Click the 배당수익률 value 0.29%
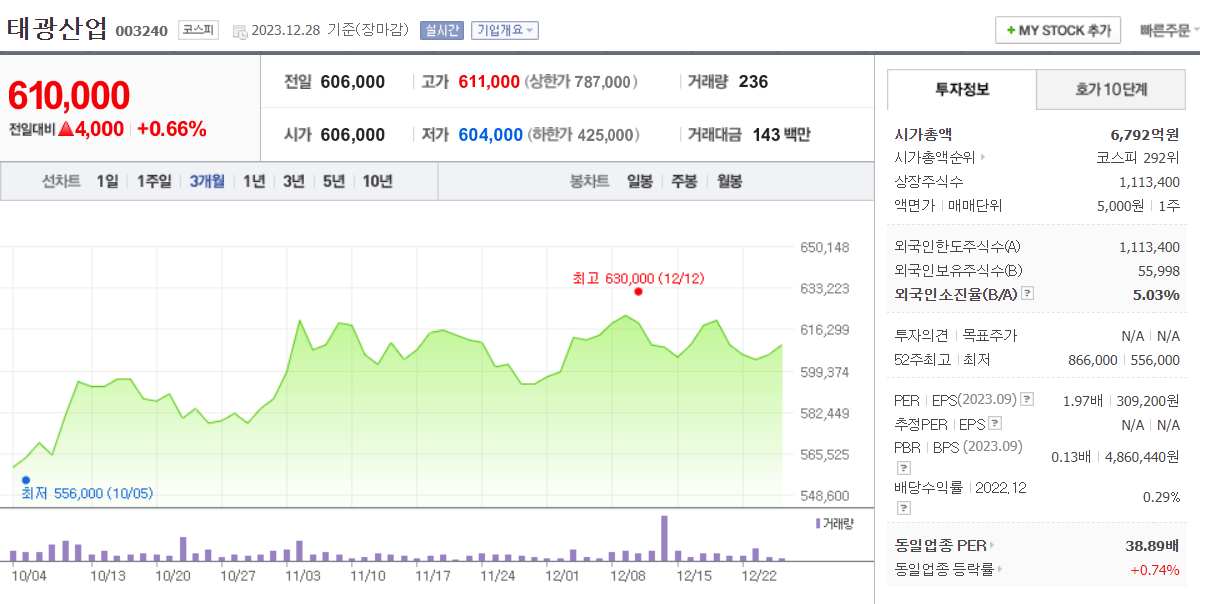 point(1161,497)
